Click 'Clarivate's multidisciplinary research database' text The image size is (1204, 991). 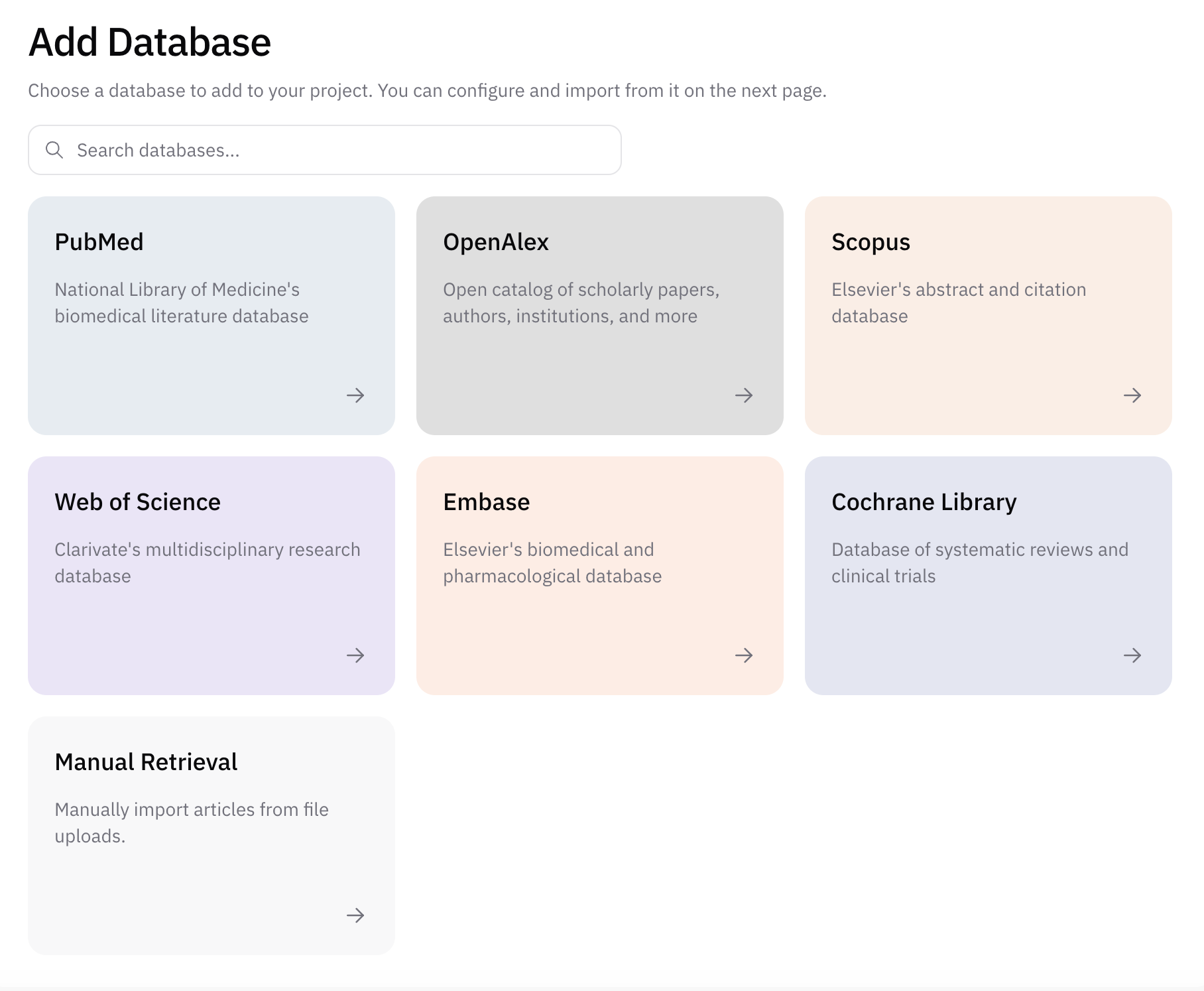click(208, 562)
